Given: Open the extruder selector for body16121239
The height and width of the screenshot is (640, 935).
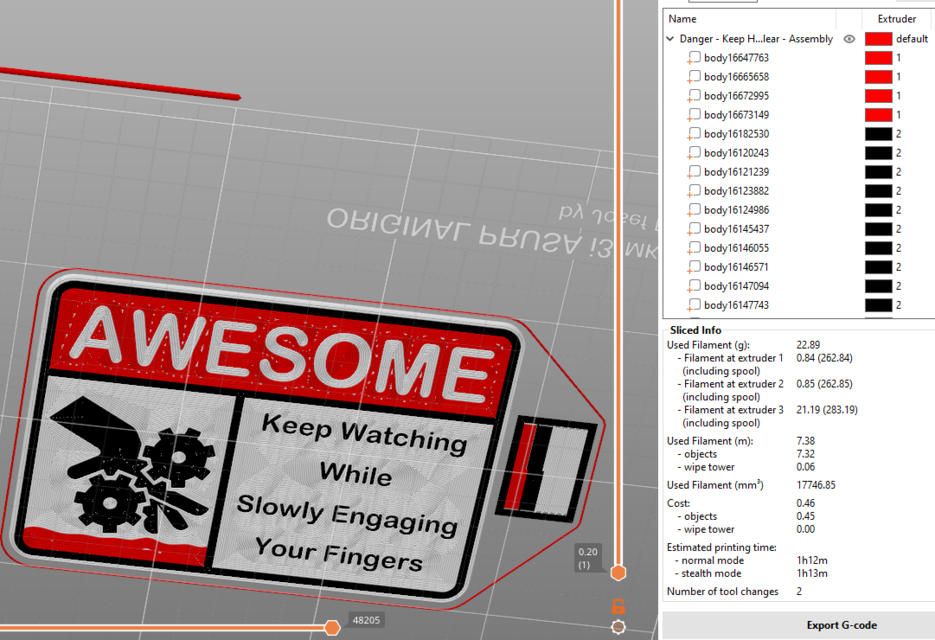Looking at the screenshot, I should click(877, 171).
